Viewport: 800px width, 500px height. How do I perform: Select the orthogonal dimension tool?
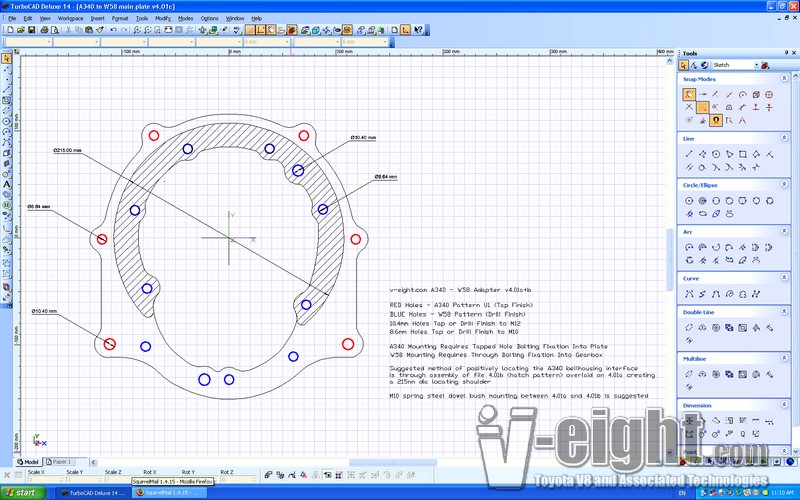coord(689,420)
